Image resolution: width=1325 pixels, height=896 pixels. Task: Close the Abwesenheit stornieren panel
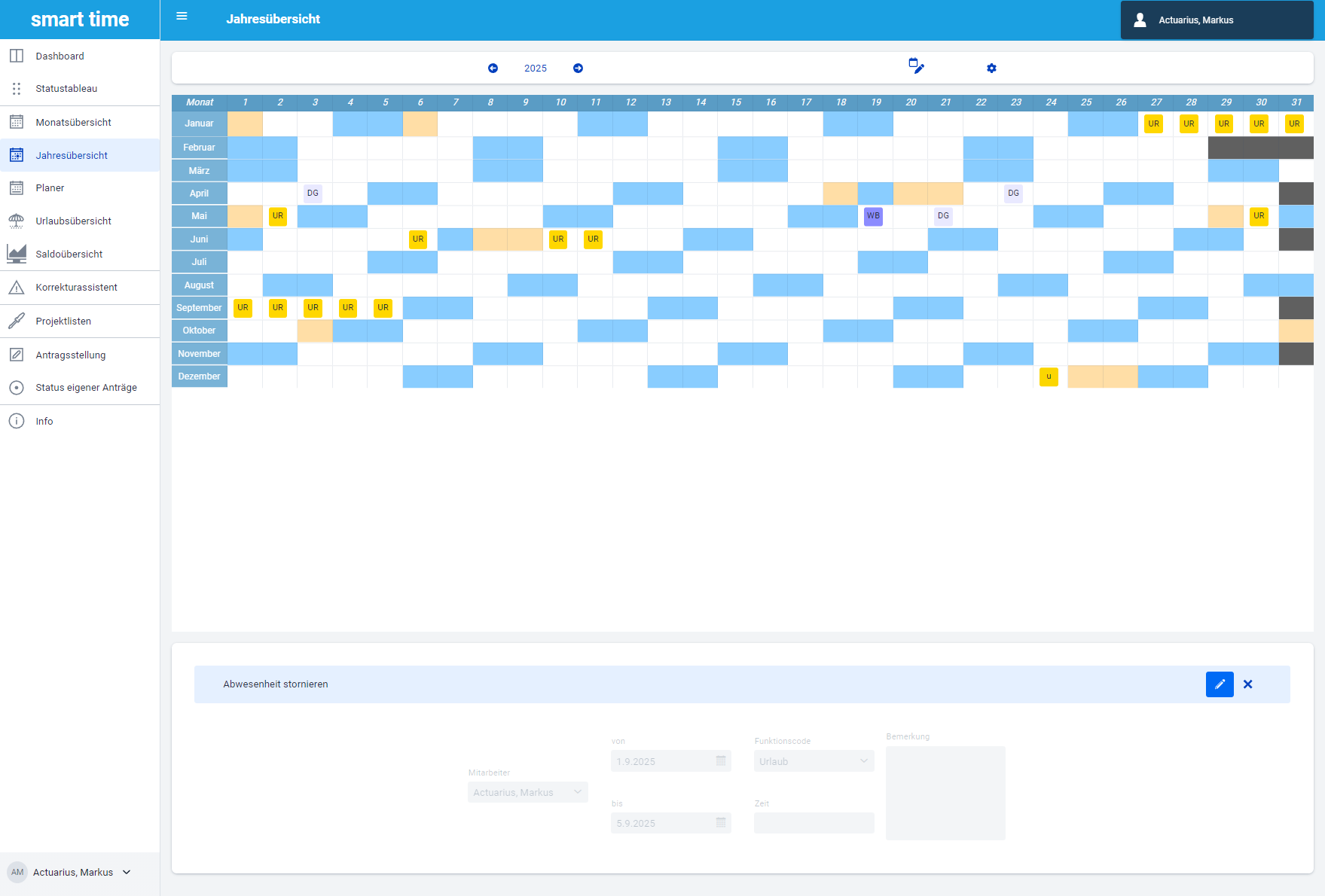(x=1248, y=684)
